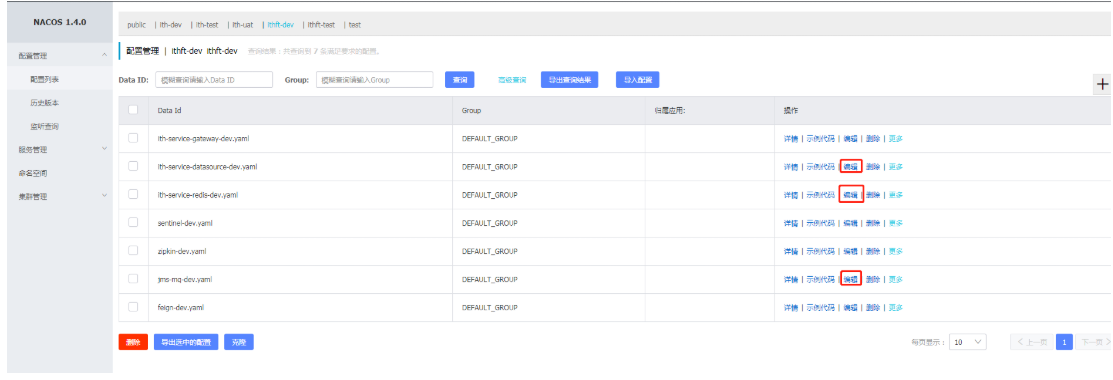Click the 导出选中的配置 button
The height and width of the screenshot is (380, 1113).
pos(186,342)
